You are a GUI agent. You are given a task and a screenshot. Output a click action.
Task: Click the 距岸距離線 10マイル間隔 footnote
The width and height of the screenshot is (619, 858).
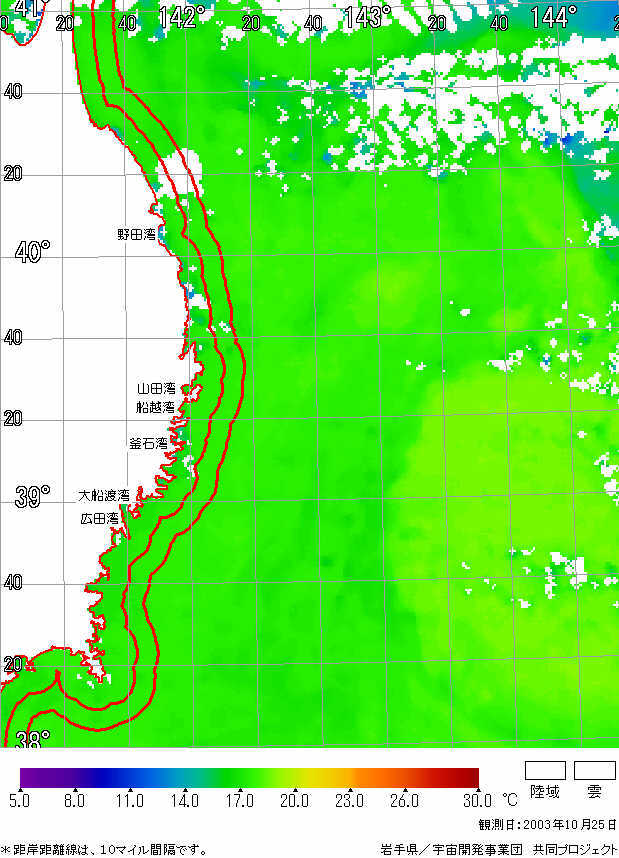point(104,850)
